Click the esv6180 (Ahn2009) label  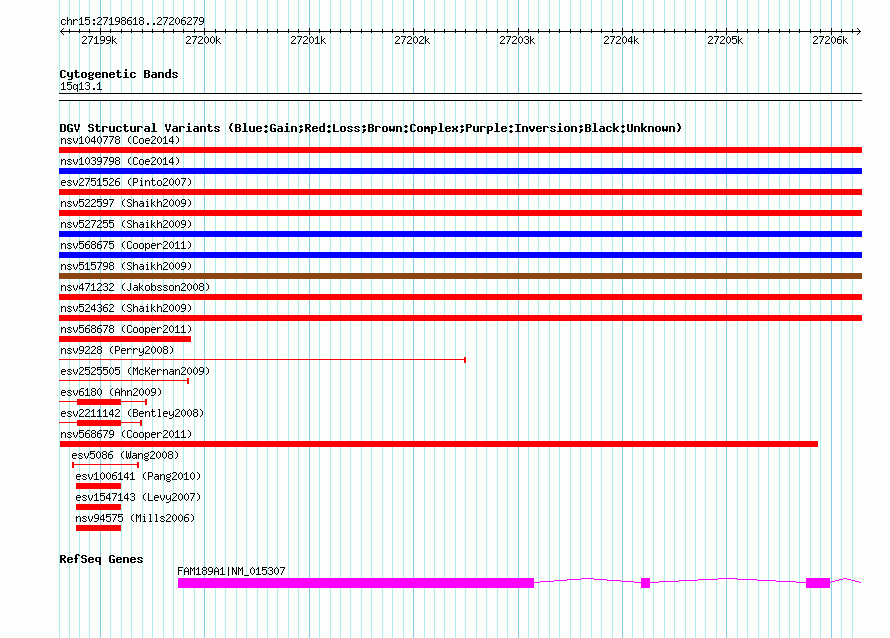click(111, 392)
